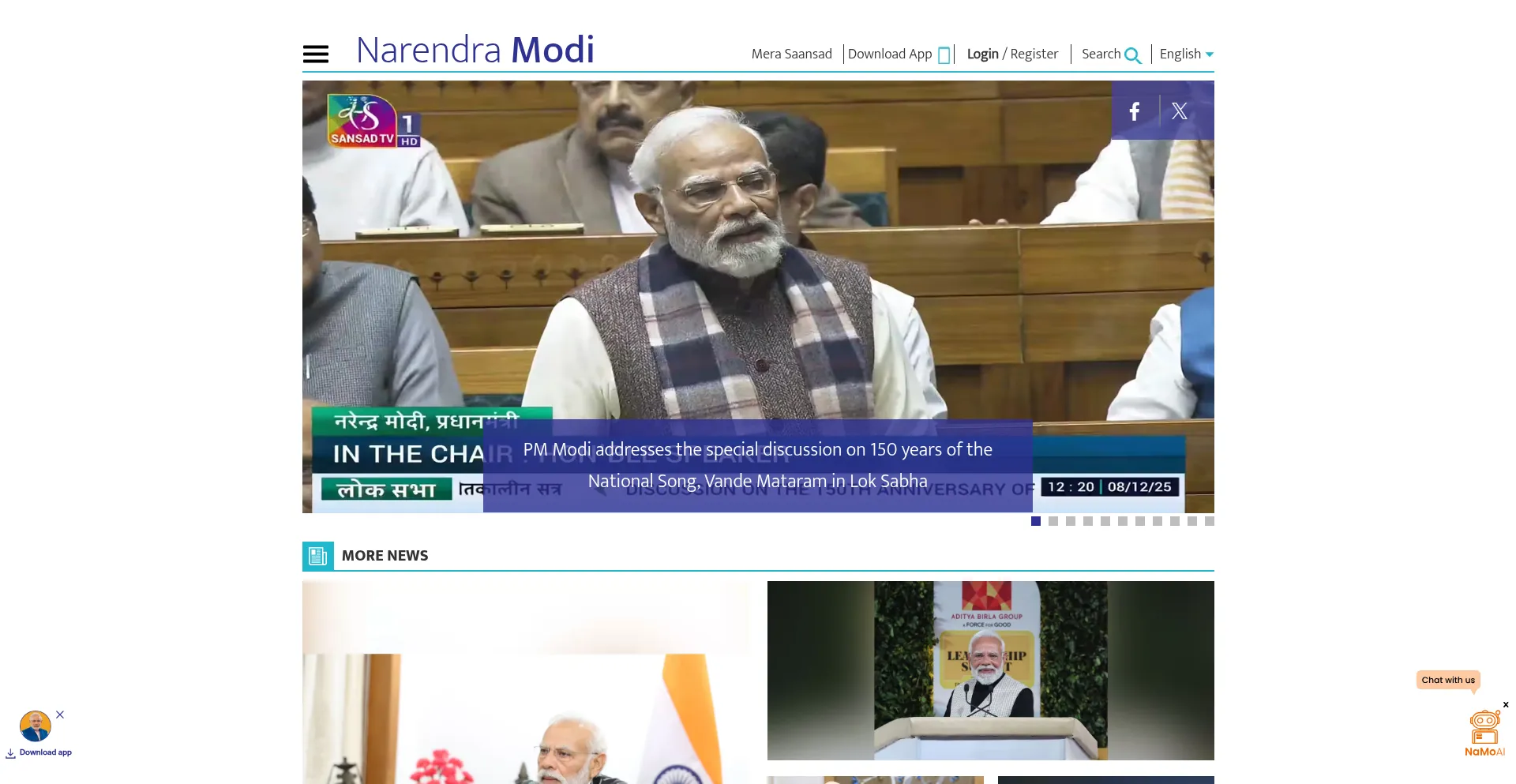The width and height of the screenshot is (1516, 784).
Task: Open the Vande Mataram banner caption
Action: [x=757, y=465]
